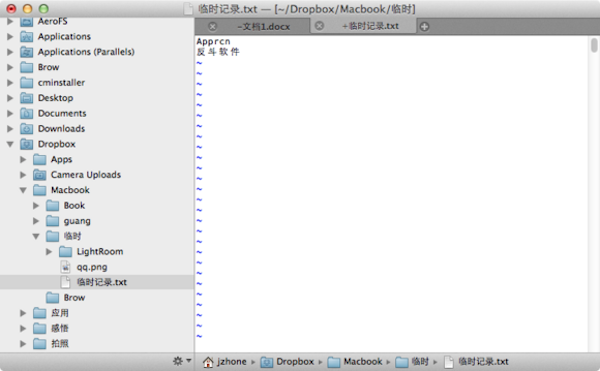The width and height of the screenshot is (600, 371).
Task: Close the 临时记录.txt tab
Action: tap(319, 26)
